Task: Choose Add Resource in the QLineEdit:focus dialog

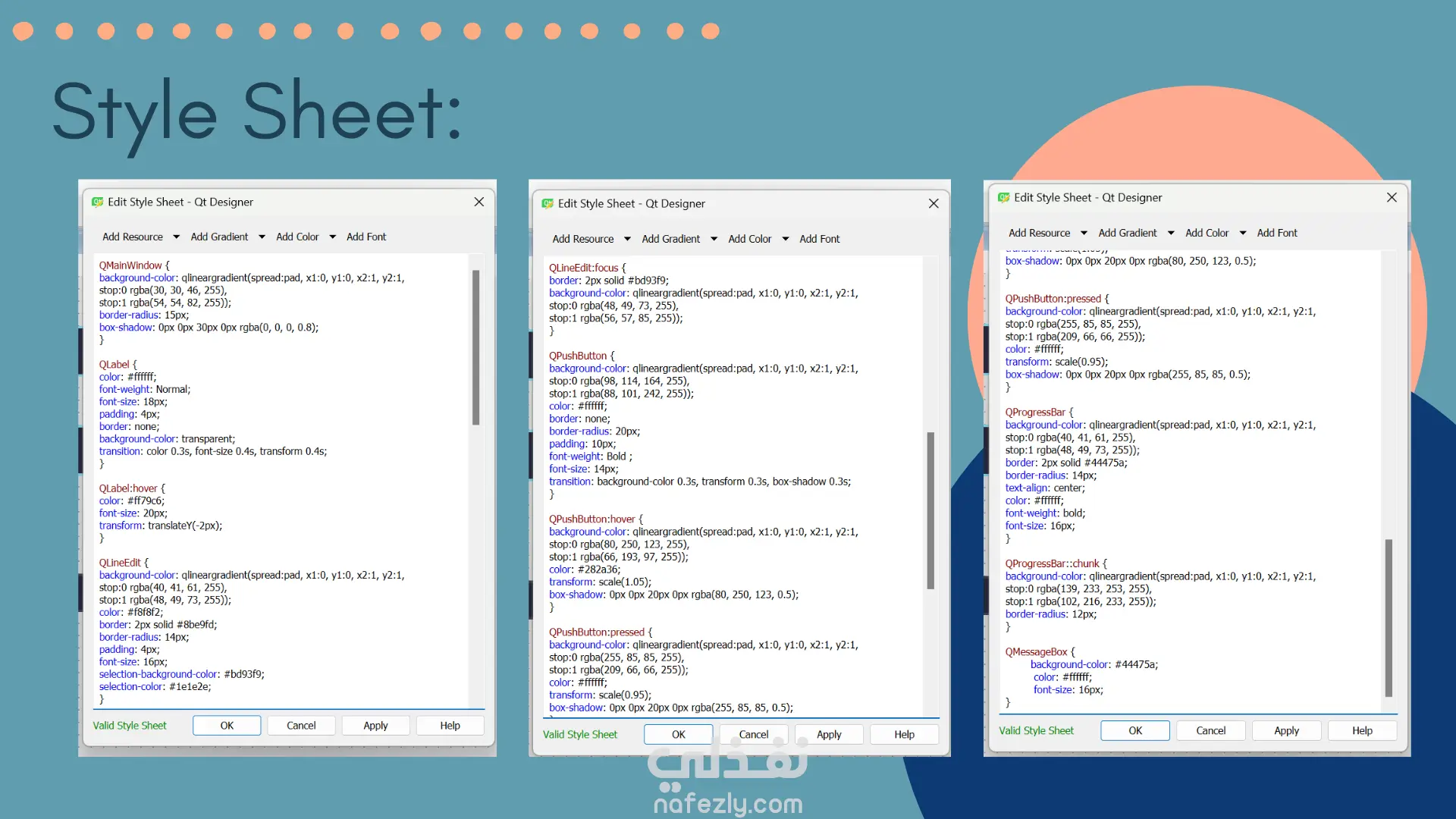Action: (x=583, y=239)
